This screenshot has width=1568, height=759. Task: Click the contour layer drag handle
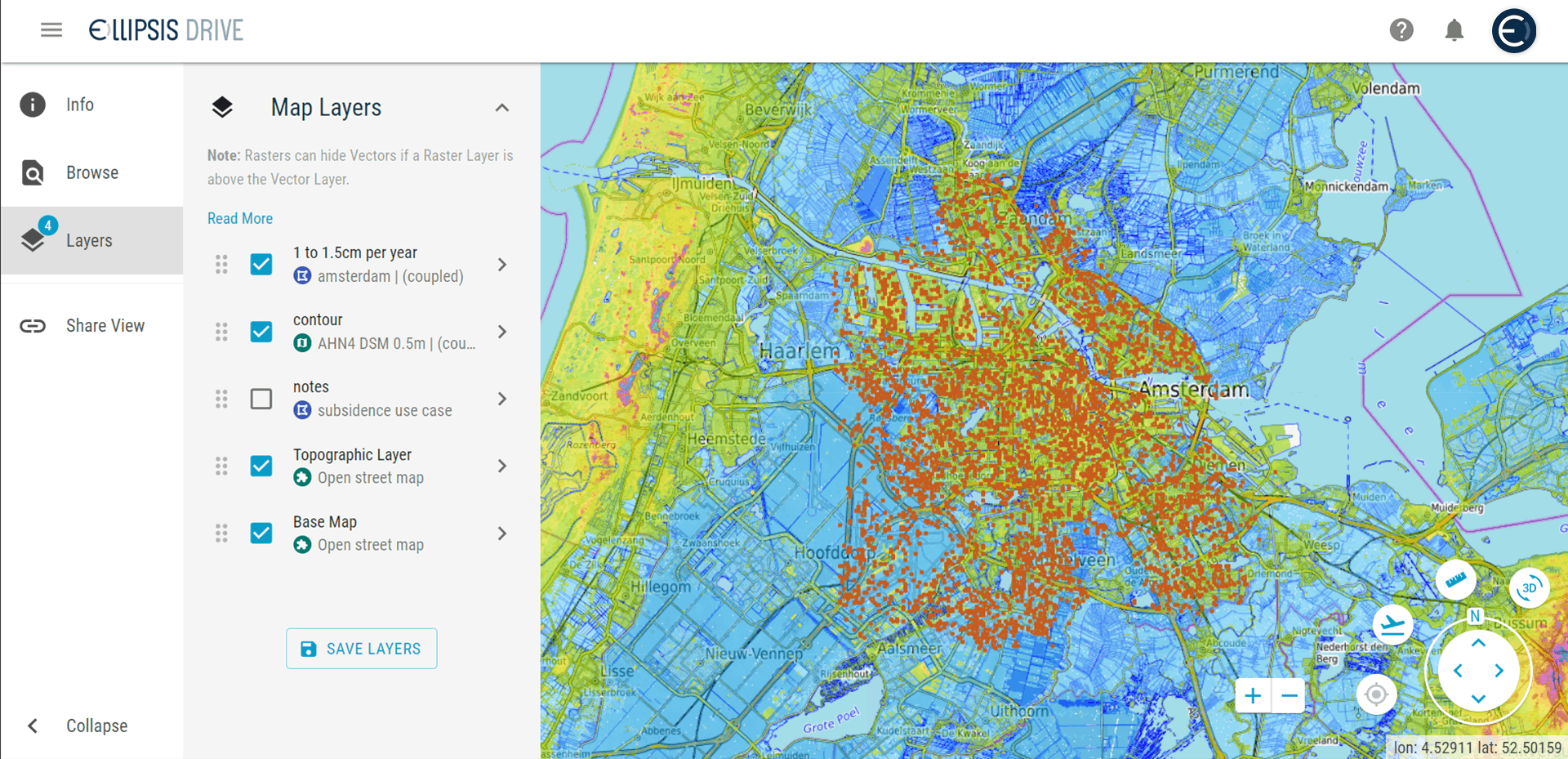click(x=221, y=332)
